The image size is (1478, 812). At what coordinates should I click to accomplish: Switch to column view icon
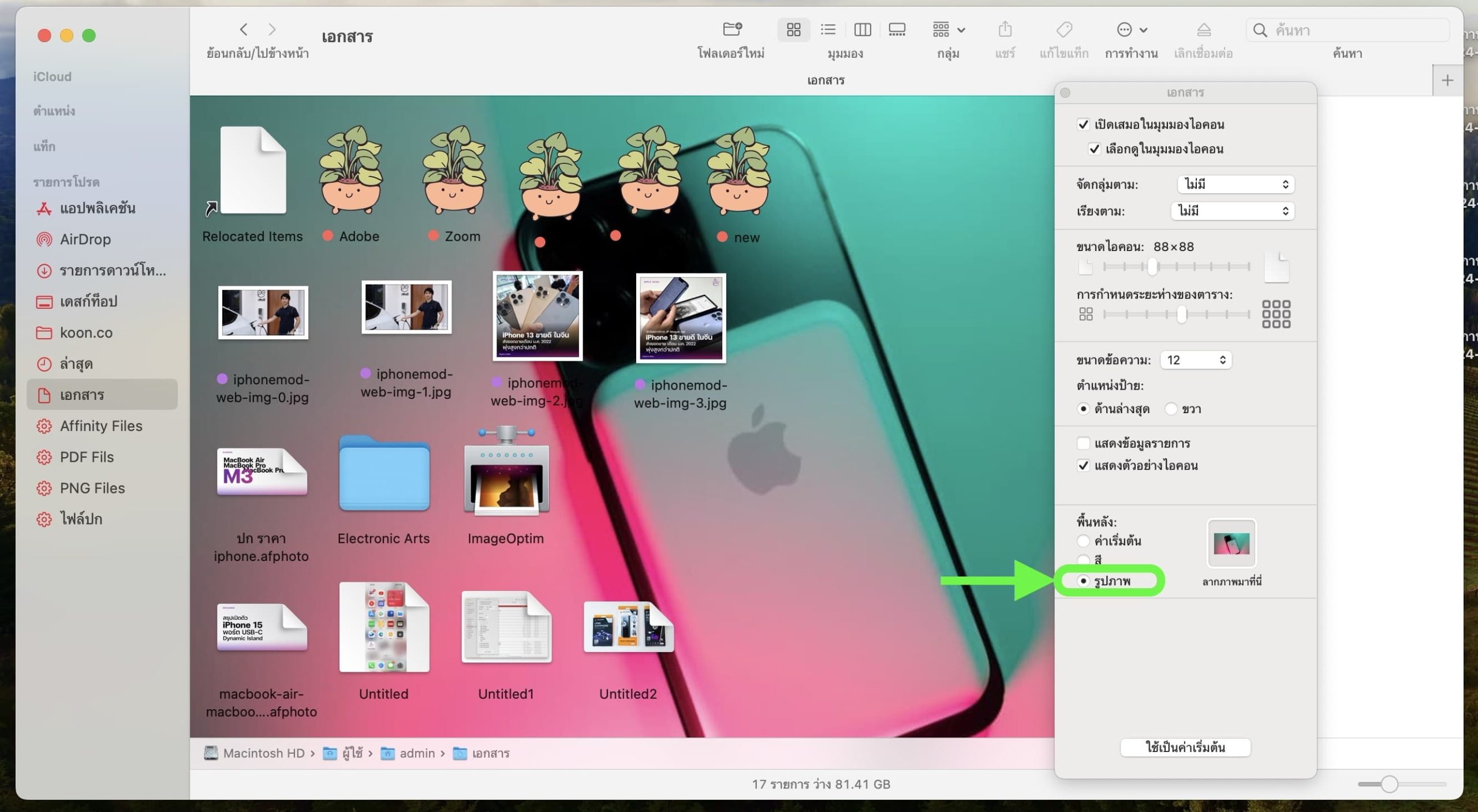(x=862, y=29)
